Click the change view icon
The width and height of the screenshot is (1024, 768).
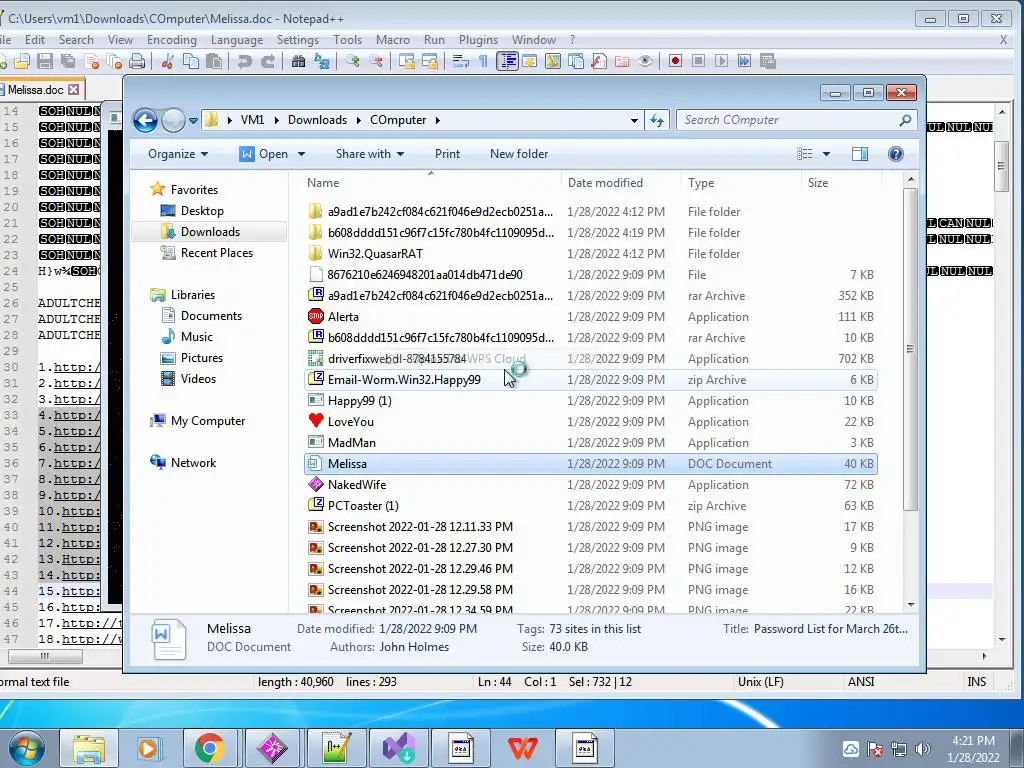click(805, 154)
